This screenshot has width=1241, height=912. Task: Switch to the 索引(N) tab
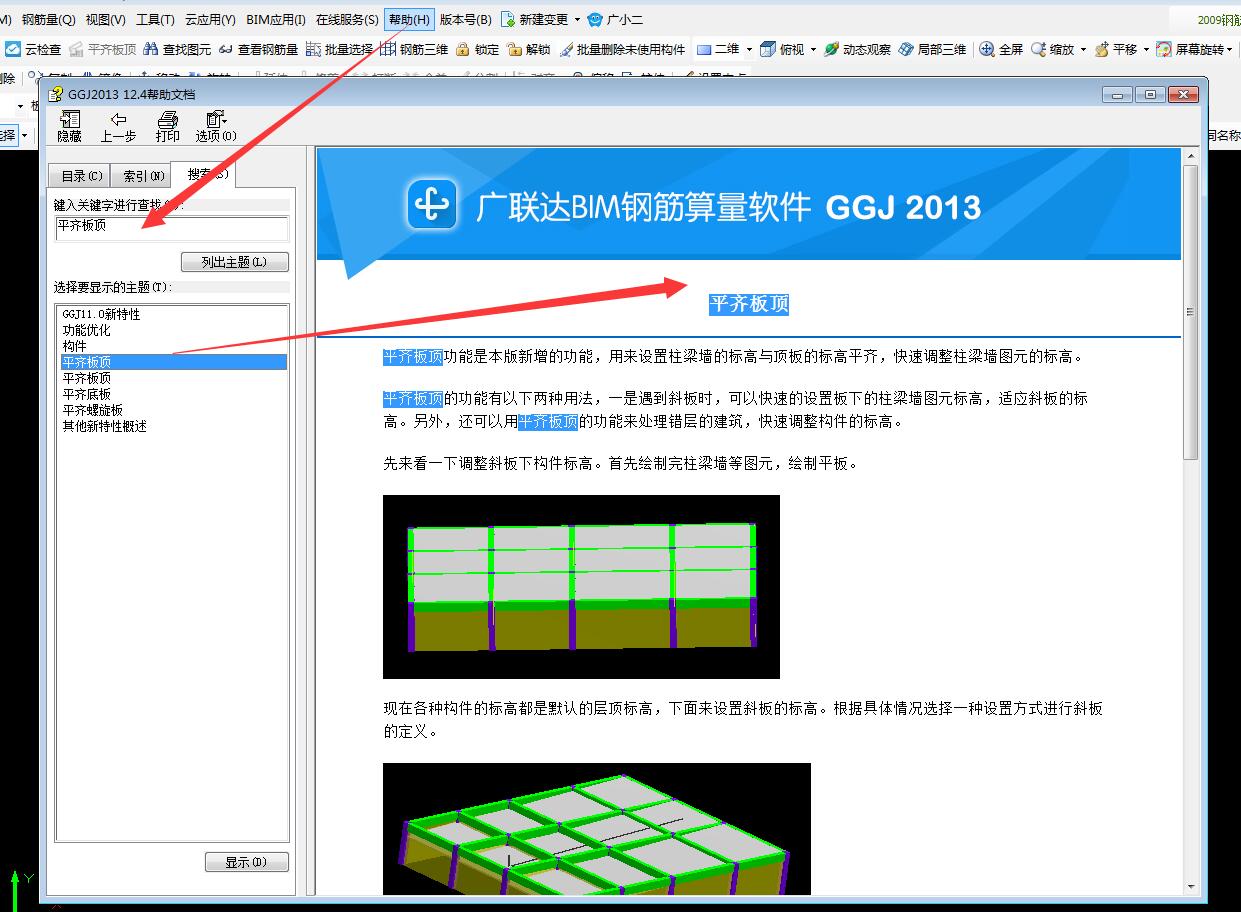point(143,176)
